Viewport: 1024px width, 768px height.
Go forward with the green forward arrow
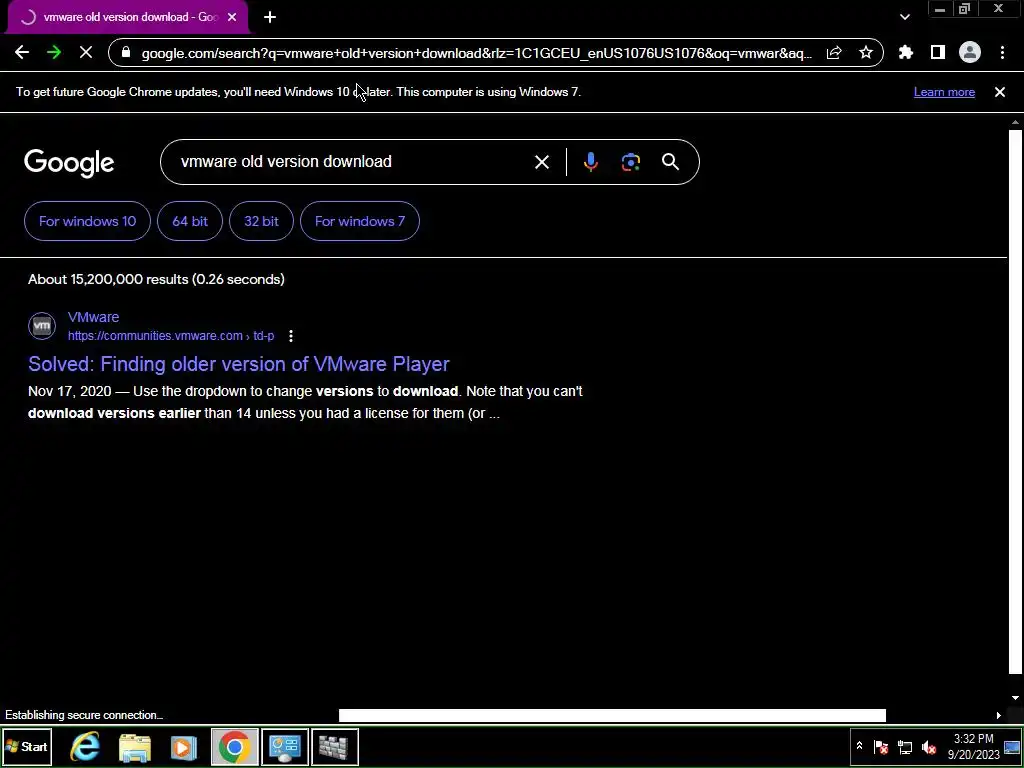point(54,53)
